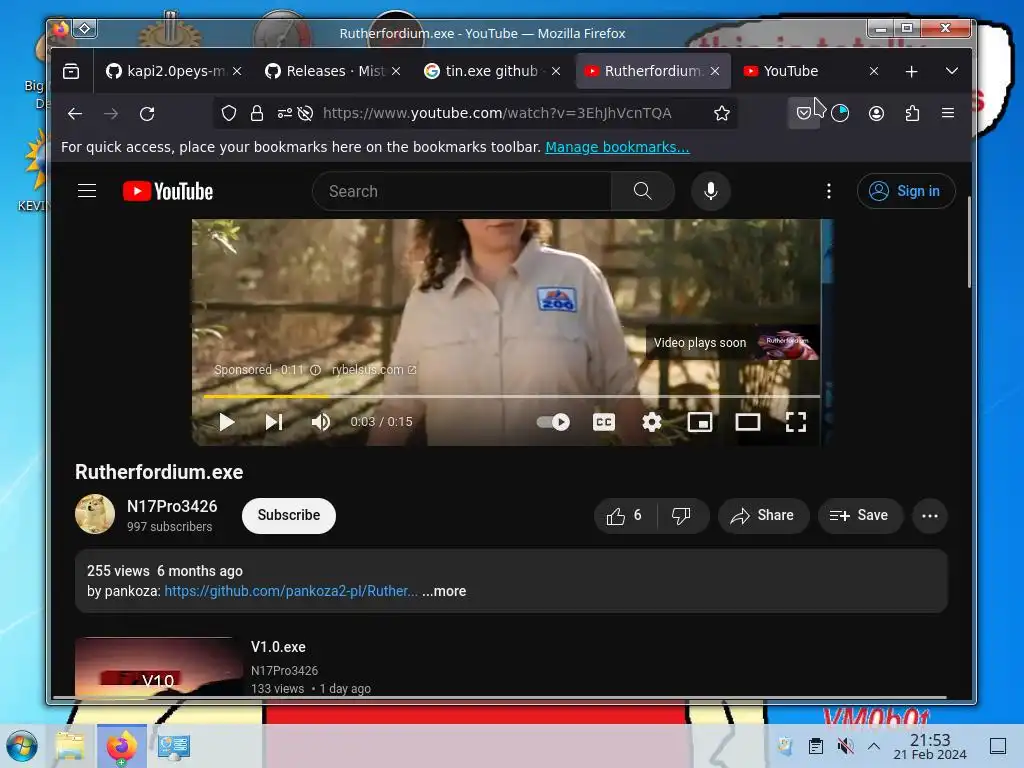Viewport: 1024px width, 768px height.
Task: Open V1.0.exe suggested video thumbnail
Action: [158, 667]
